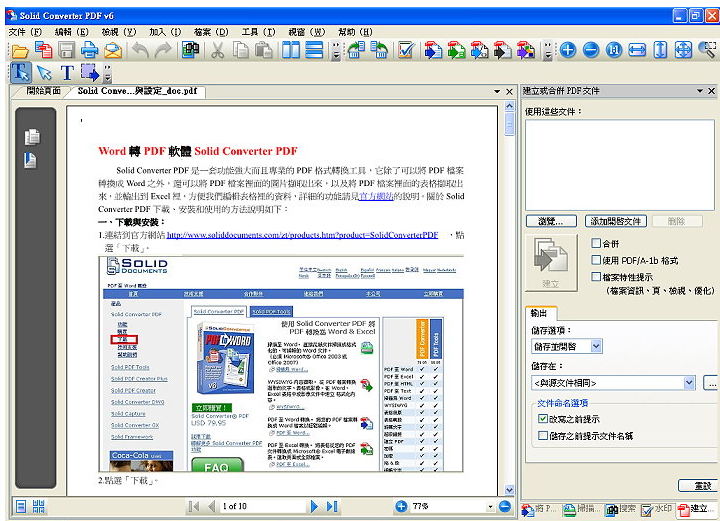Undo the last action

(140, 50)
